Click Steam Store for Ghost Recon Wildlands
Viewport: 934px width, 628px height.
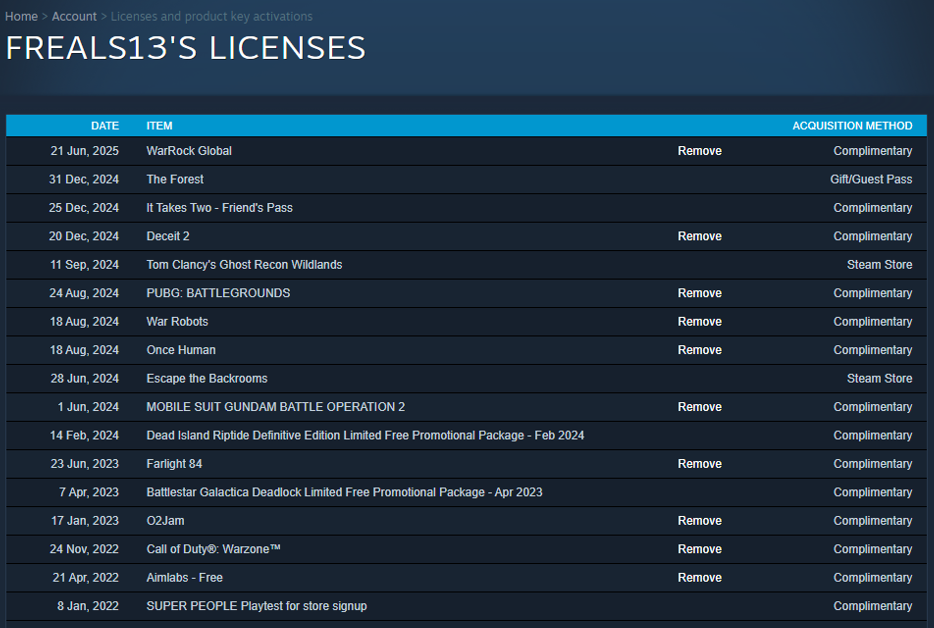point(879,265)
